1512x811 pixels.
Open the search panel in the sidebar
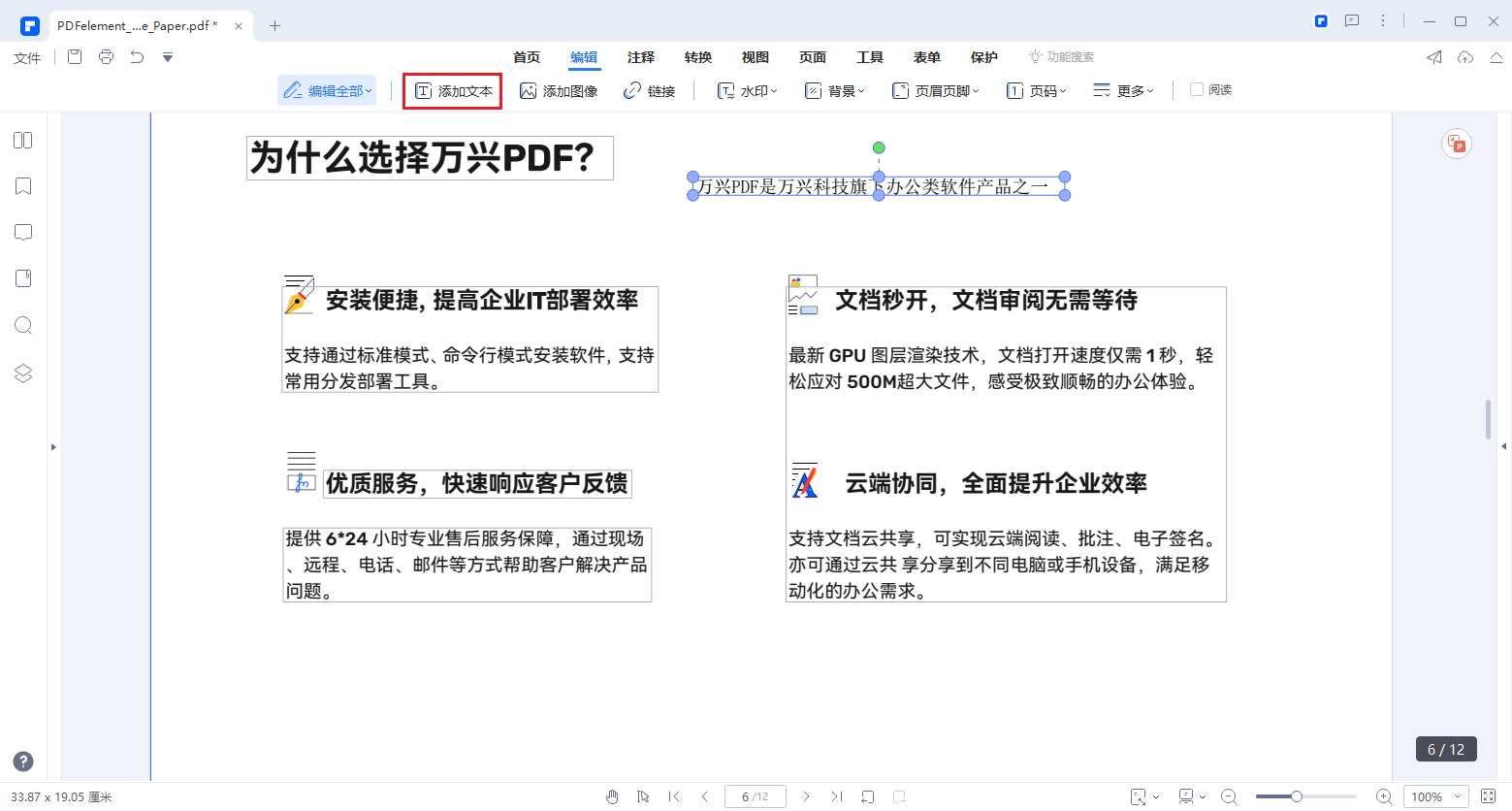pyautogui.click(x=22, y=325)
